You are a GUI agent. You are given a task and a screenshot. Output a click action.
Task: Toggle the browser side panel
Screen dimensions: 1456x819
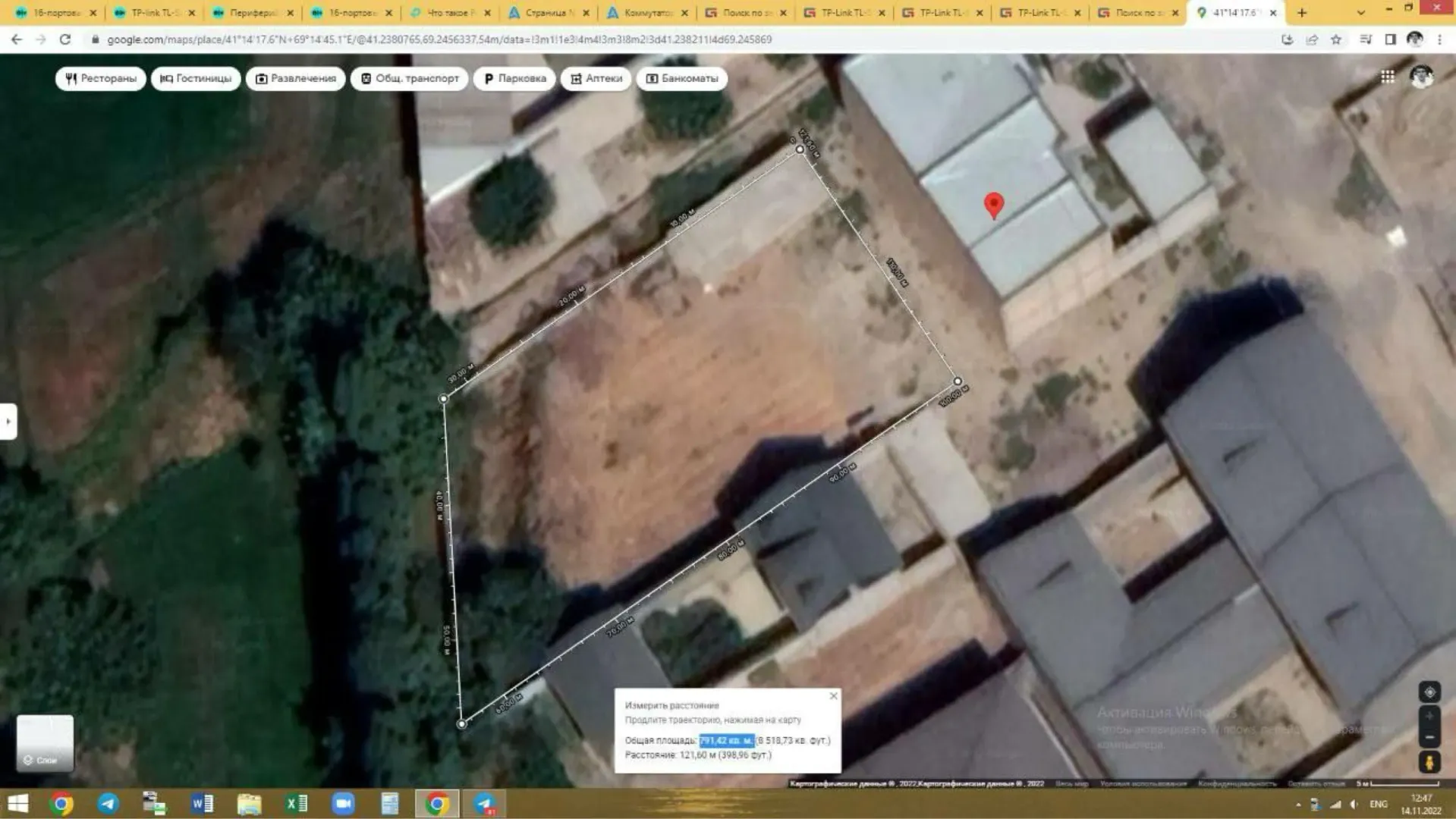[1390, 39]
